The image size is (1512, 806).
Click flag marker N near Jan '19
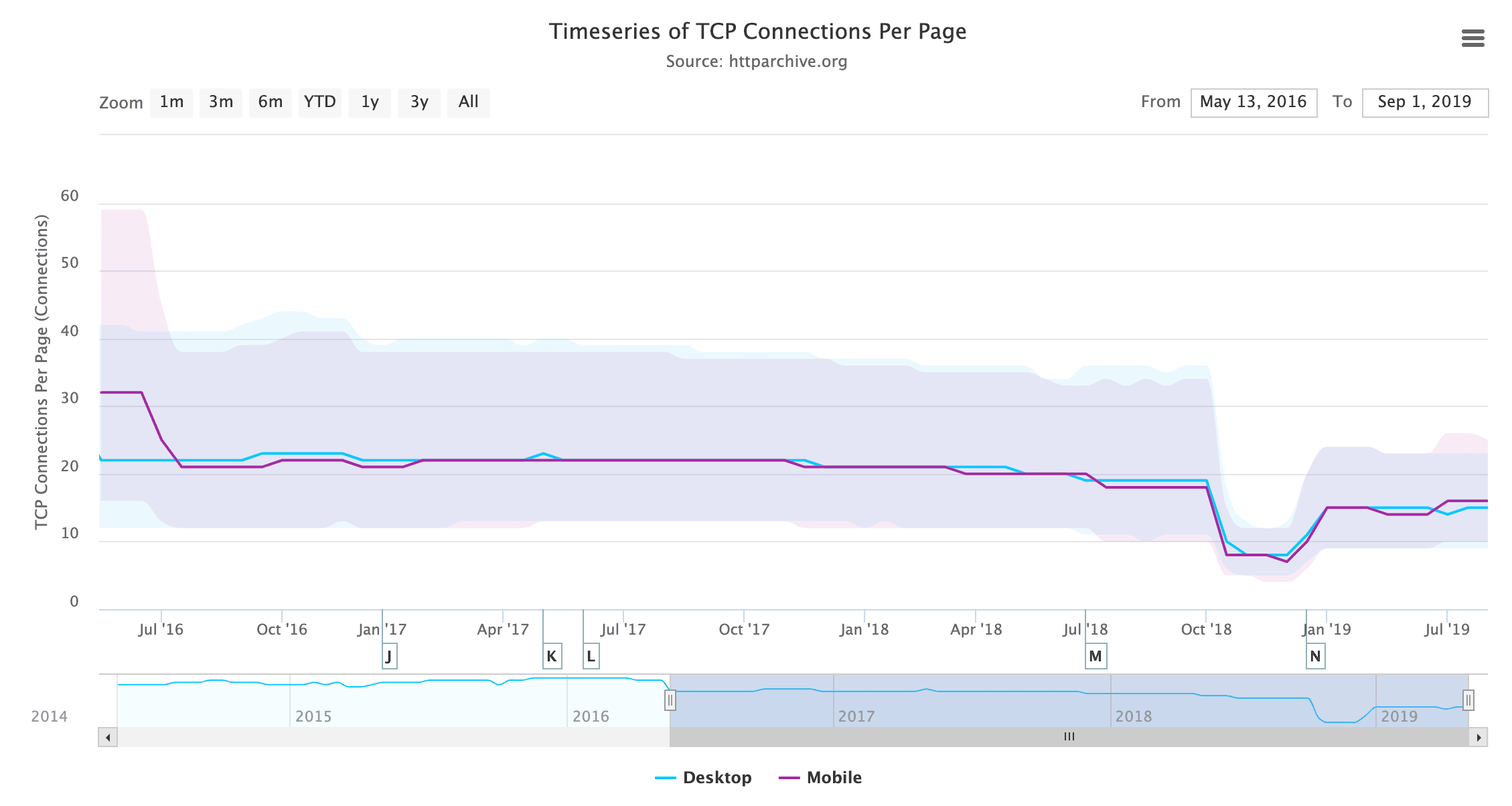1315,656
